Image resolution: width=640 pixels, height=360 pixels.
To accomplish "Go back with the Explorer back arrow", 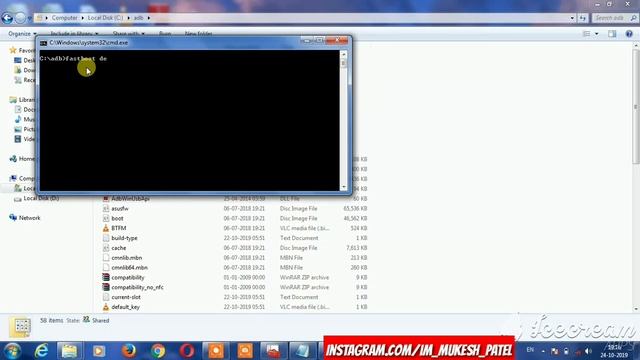I will click(7, 18).
